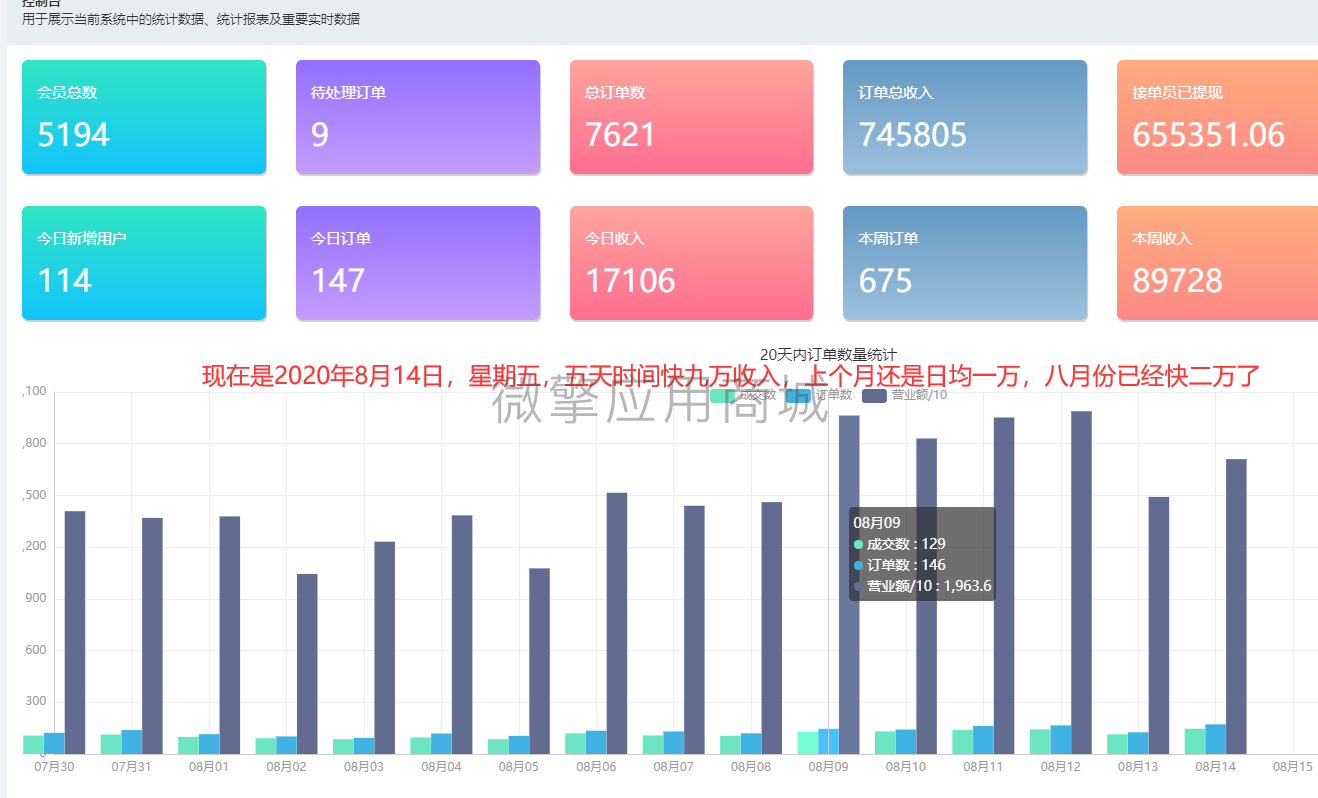Click the 营业额 bar for 07月31
This screenshot has height=798, width=1318.
(152, 636)
